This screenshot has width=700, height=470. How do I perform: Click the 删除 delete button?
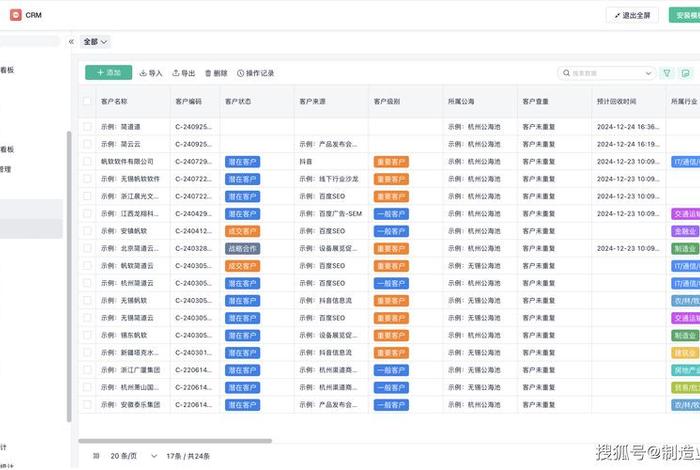tap(216, 73)
